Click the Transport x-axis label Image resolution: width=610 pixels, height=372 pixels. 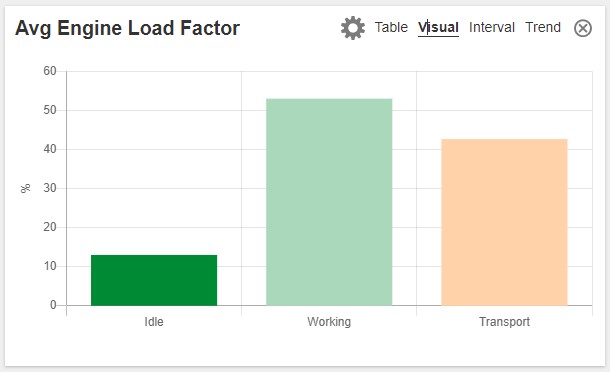pyautogui.click(x=505, y=322)
